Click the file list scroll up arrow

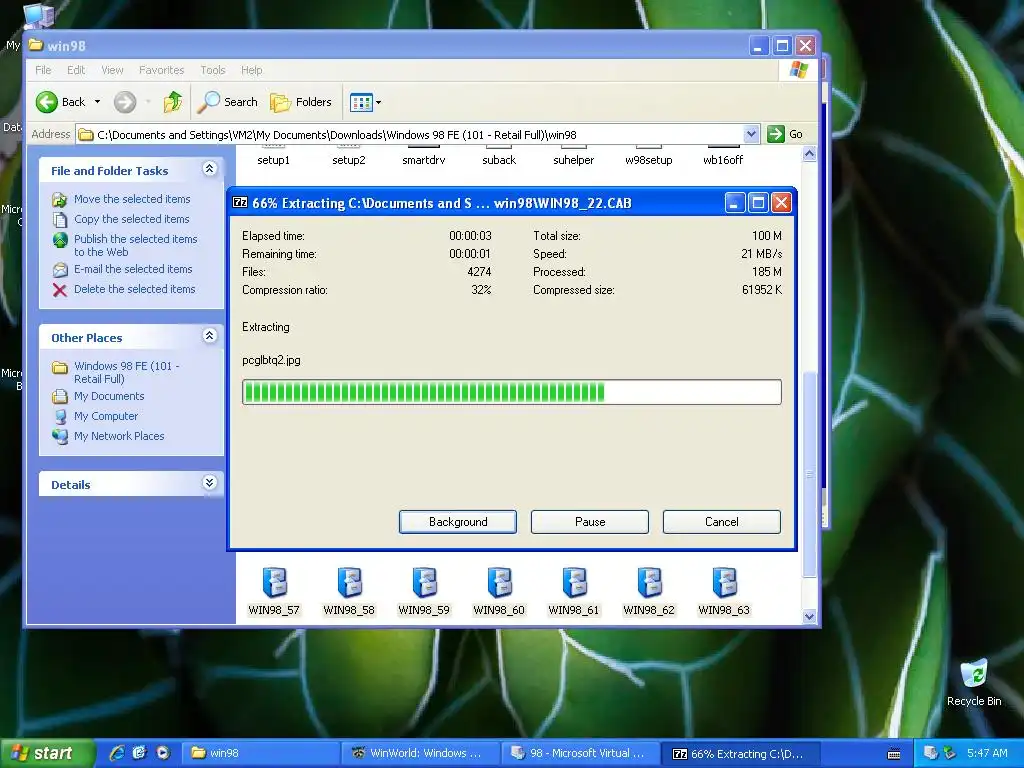click(809, 155)
